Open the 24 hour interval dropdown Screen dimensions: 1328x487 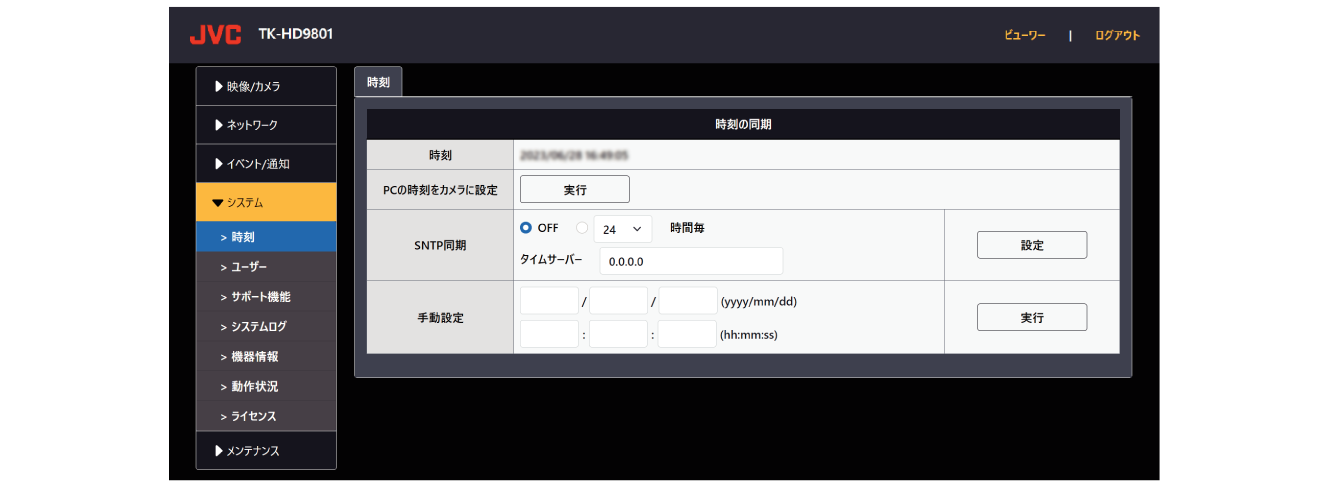coord(622,229)
